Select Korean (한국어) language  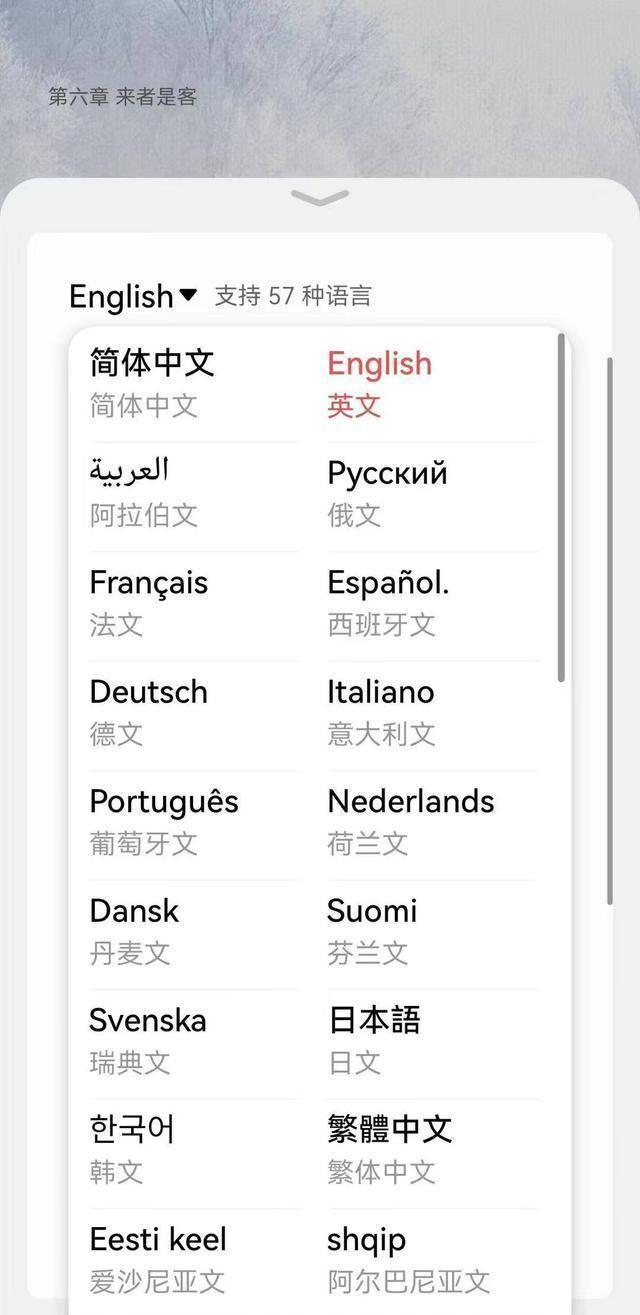[132, 1149]
